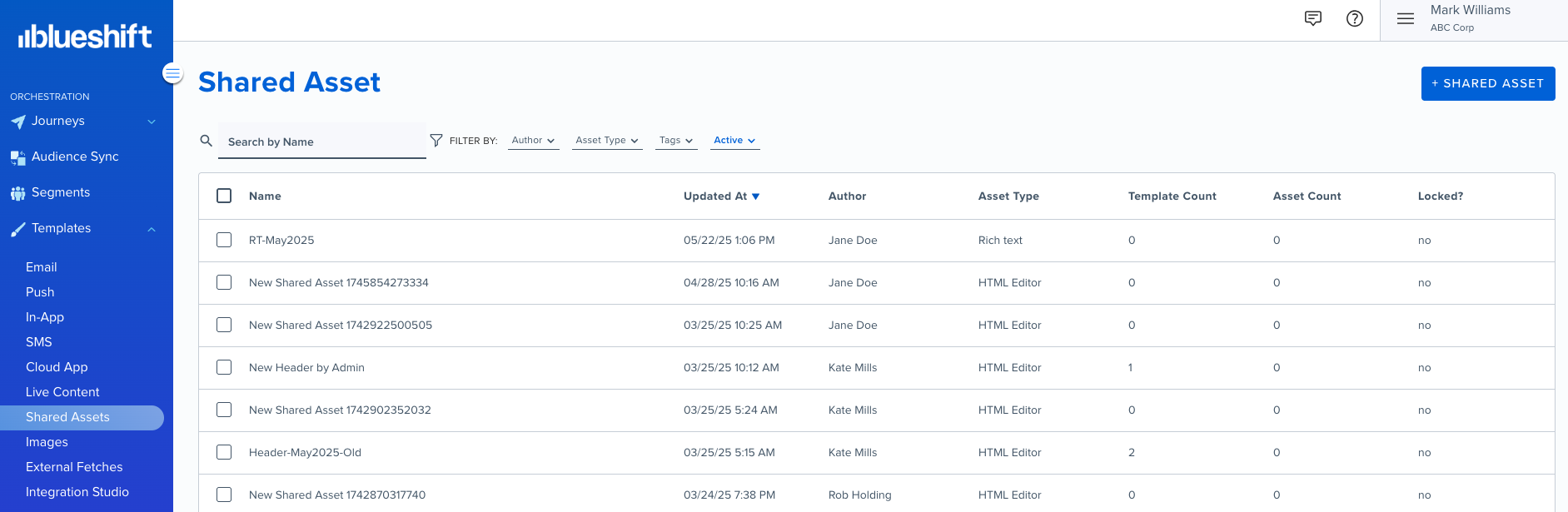The height and width of the screenshot is (512, 1568).
Task: Open Images in sidebar
Action: coord(47,442)
